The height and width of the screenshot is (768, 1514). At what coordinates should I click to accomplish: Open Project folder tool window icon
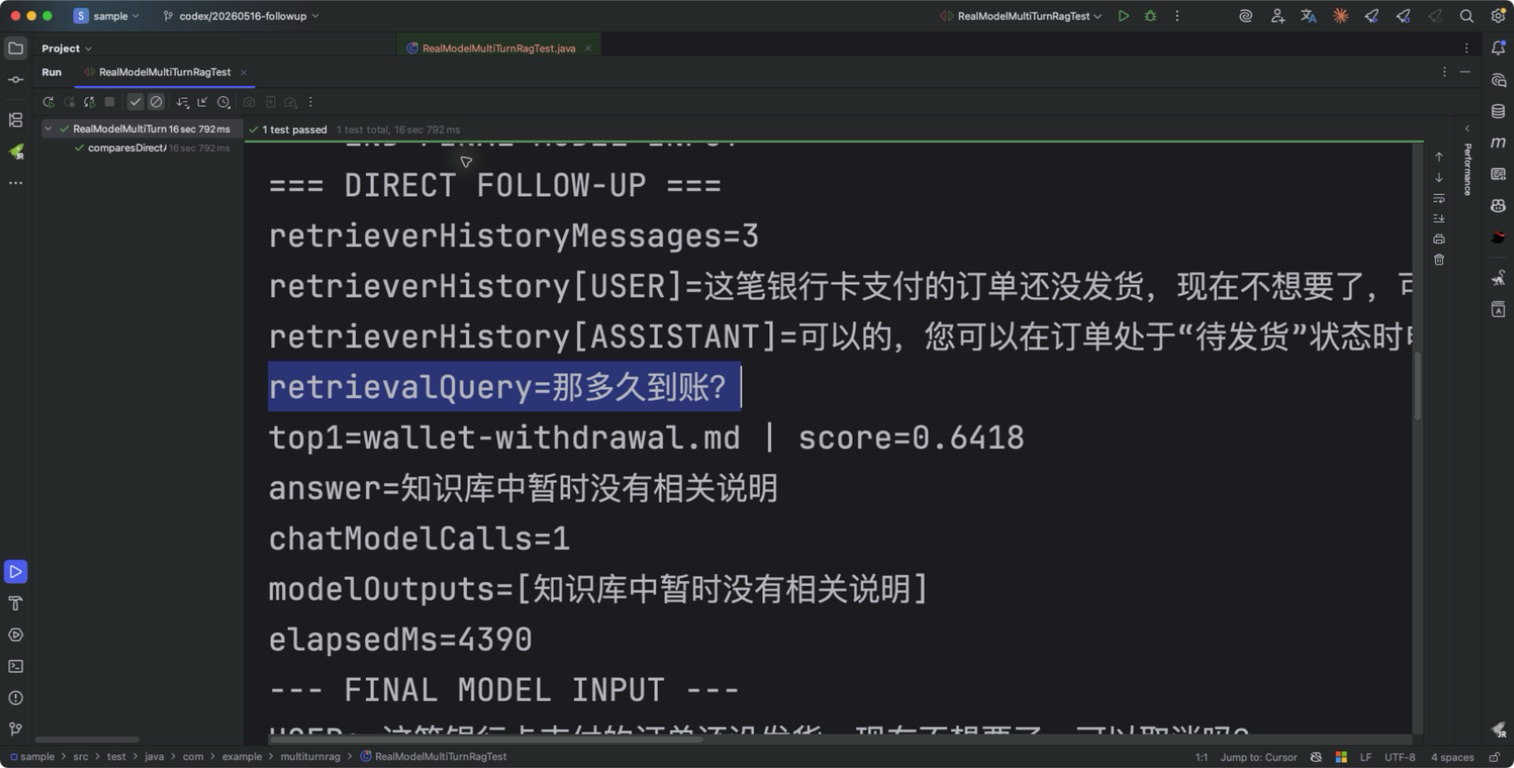[15, 47]
